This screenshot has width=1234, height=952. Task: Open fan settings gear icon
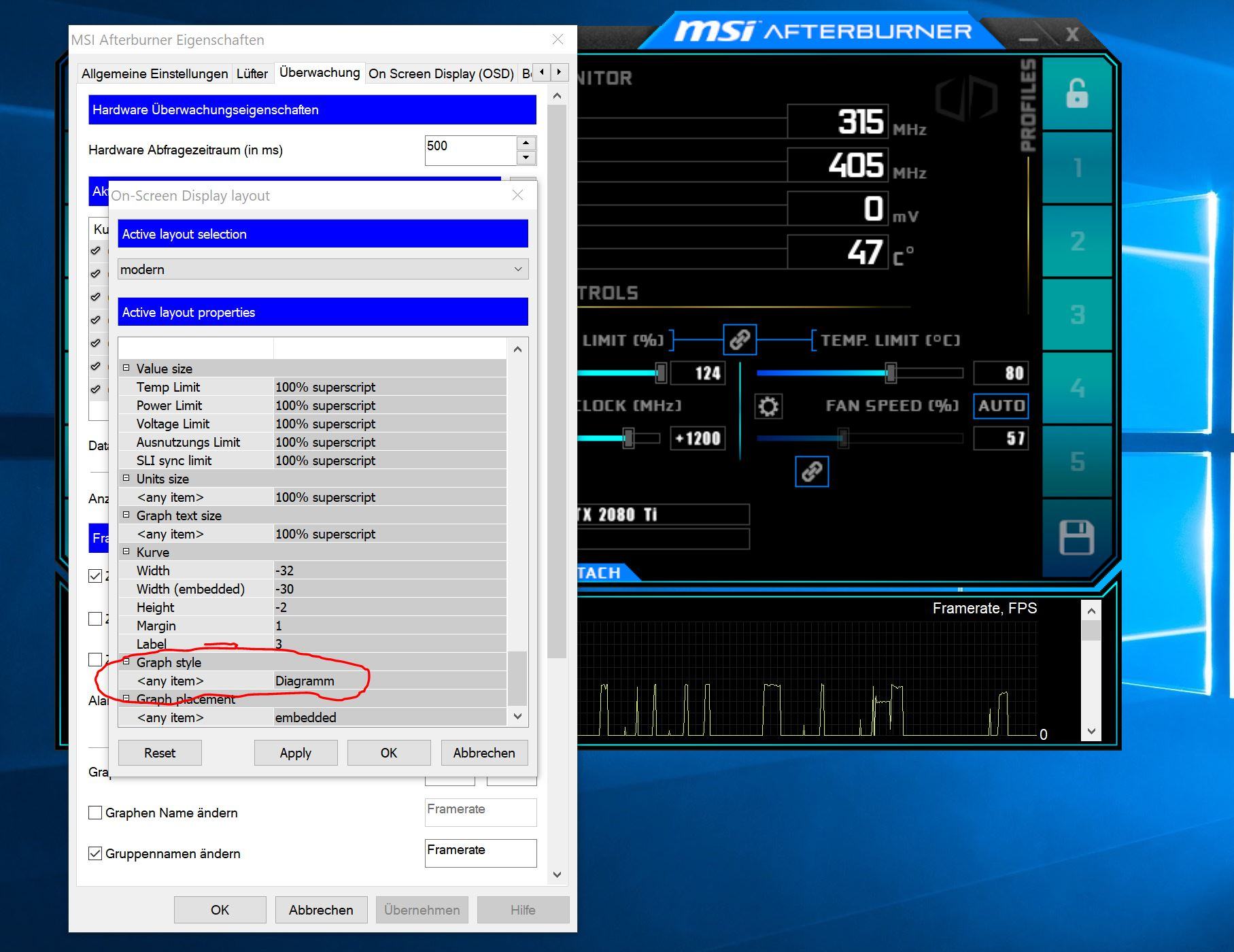tap(768, 407)
